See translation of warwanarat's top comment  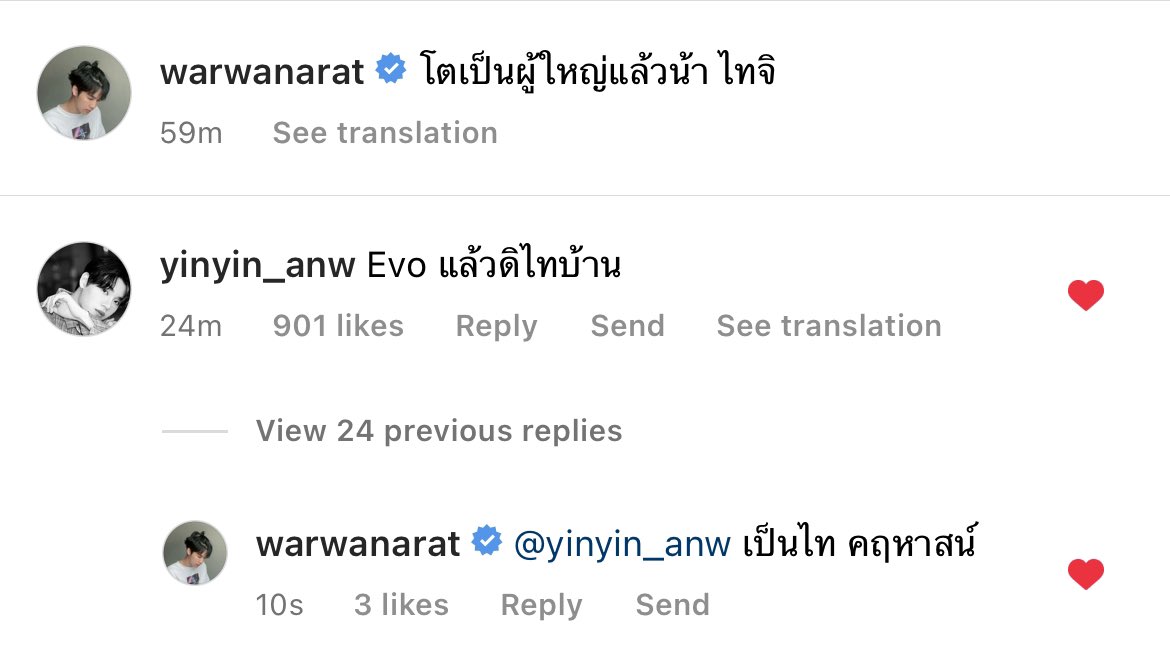pyautogui.click(x=385, y=133)
